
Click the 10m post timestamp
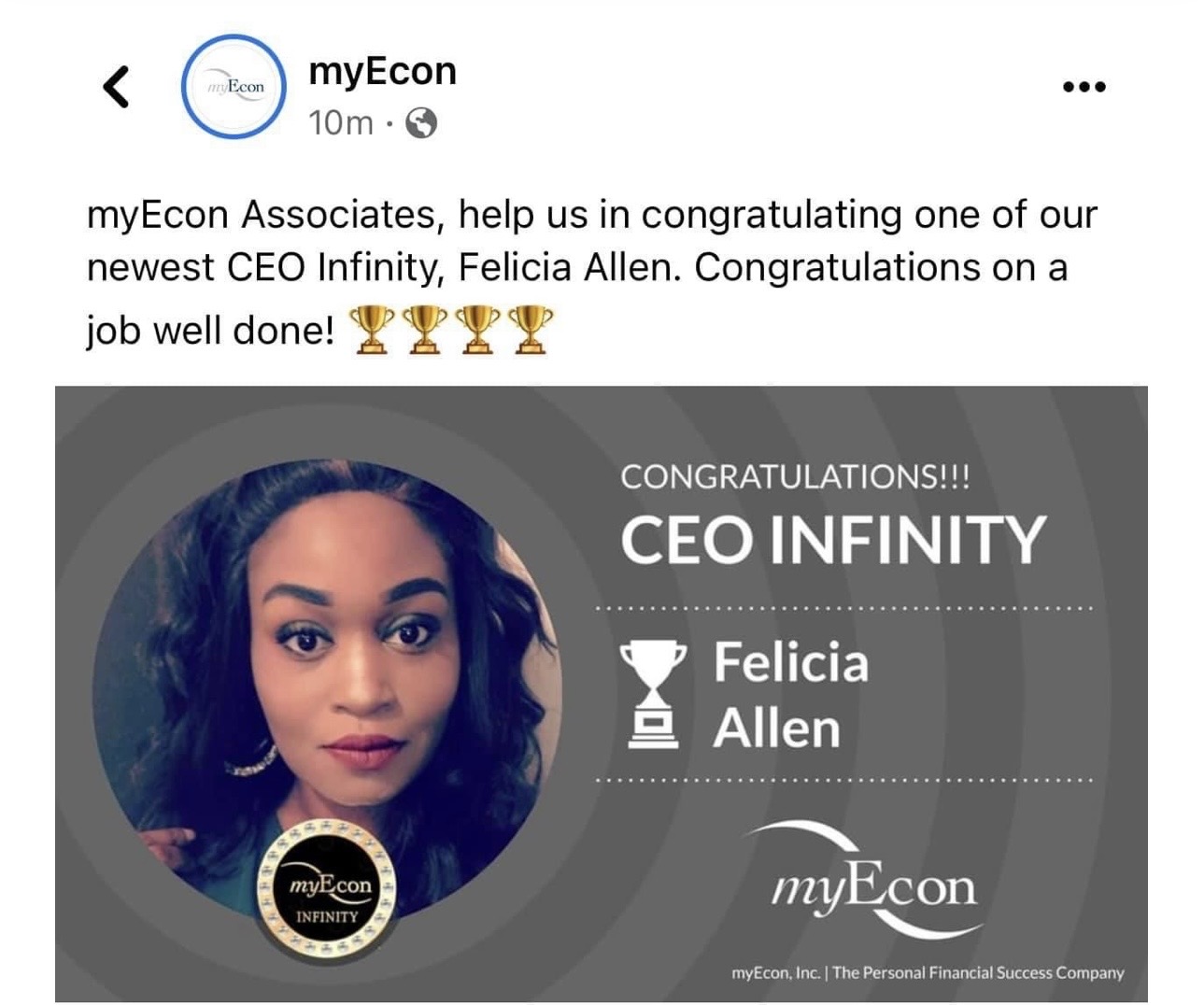point(340,122)
